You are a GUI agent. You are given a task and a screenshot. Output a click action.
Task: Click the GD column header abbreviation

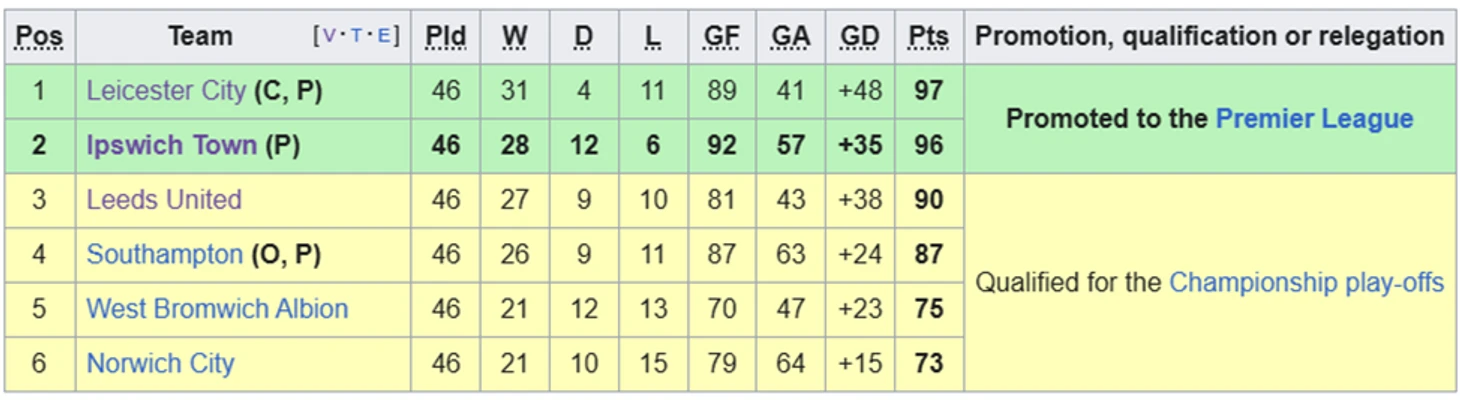860,37
